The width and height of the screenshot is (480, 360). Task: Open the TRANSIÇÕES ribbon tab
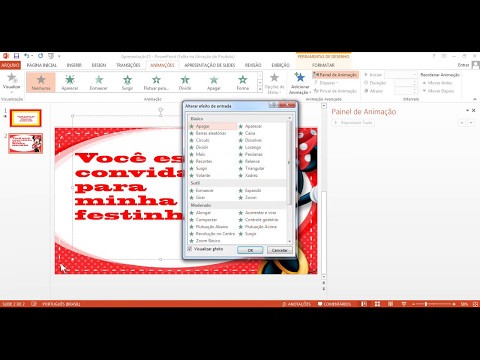tap(128, 65)
